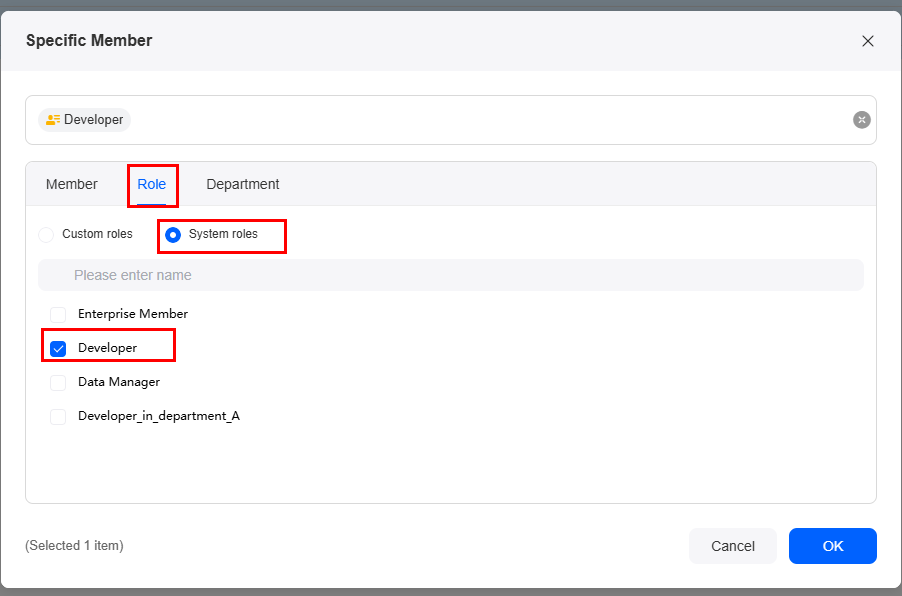
Task: Click the Developer_in_department_A role name
Action: pyautogui.click(x=159, y=416)
